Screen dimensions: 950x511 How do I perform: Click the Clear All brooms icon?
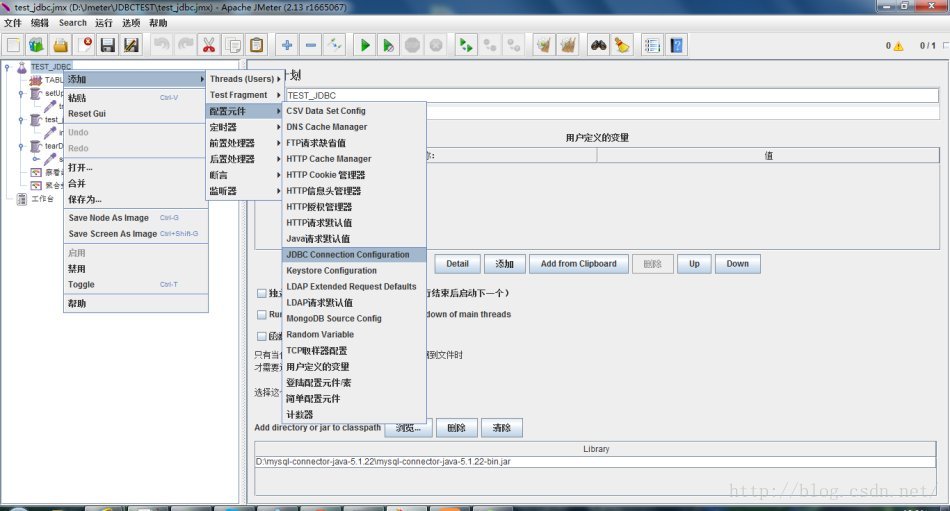568,45
